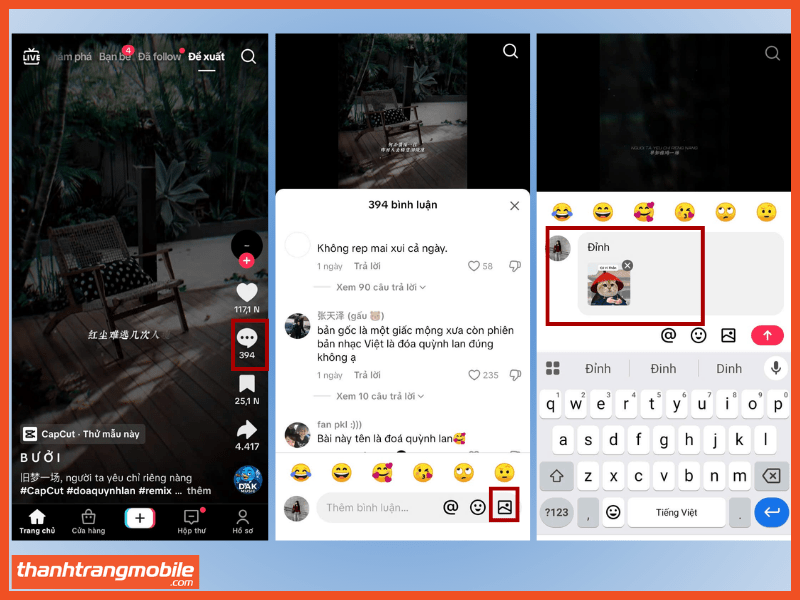Toggle the keyboard shift key
The width and height of the screenshot is (800, 600).
point(556,476)
